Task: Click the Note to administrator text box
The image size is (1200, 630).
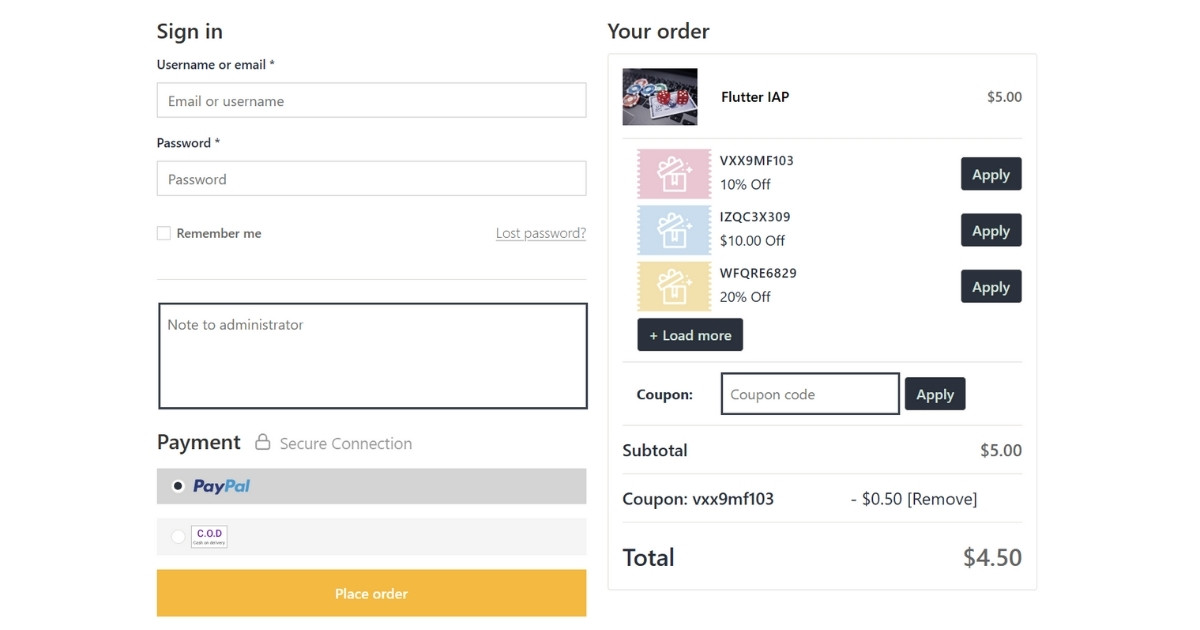Action: pos(371,355)
